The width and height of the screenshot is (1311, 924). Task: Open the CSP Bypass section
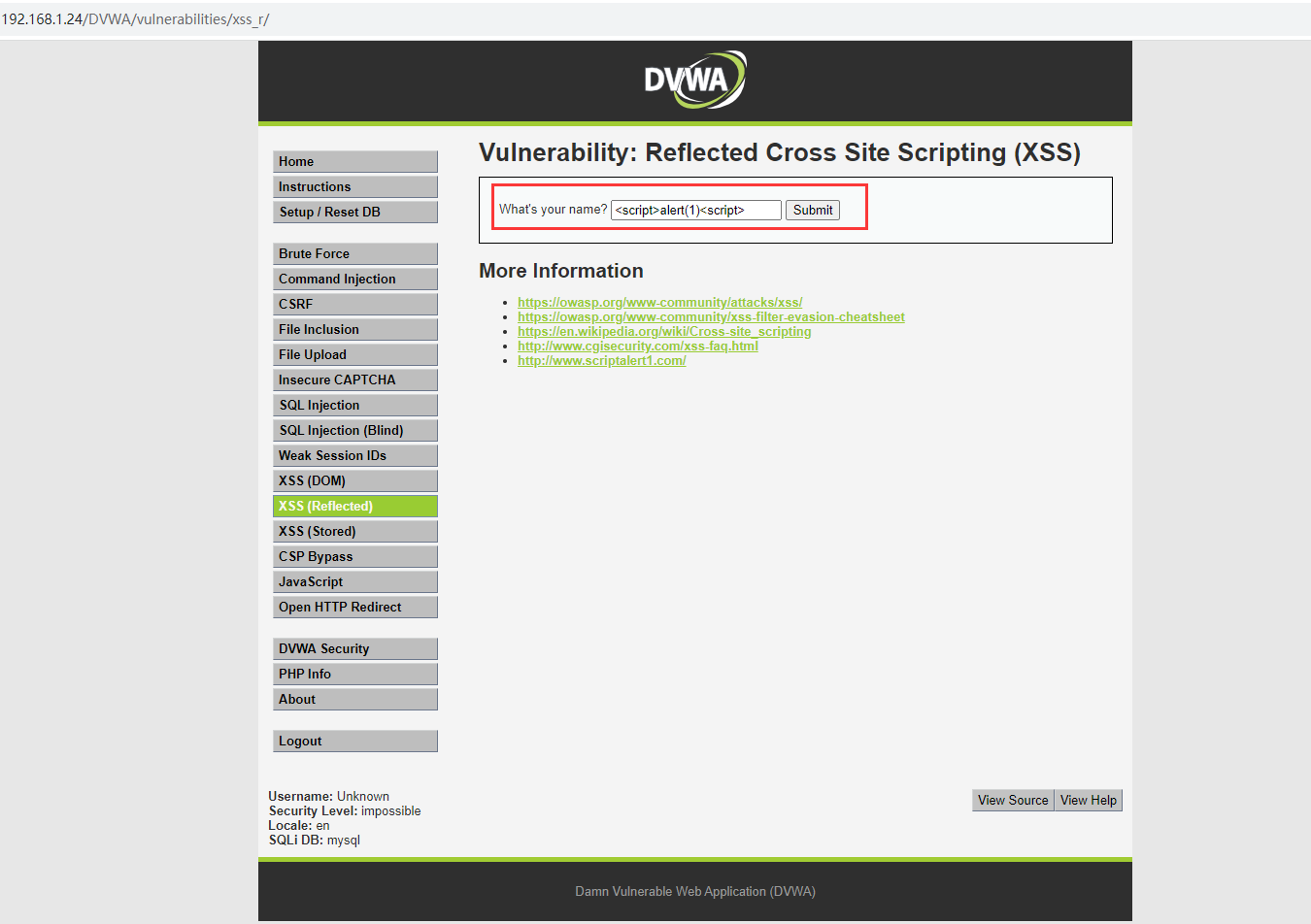click(354, 556)
